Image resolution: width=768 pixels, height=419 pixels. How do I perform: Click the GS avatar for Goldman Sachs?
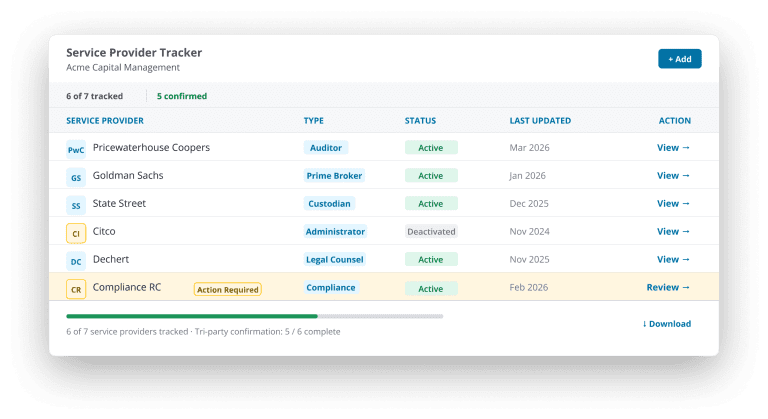[x=76, y=177]
